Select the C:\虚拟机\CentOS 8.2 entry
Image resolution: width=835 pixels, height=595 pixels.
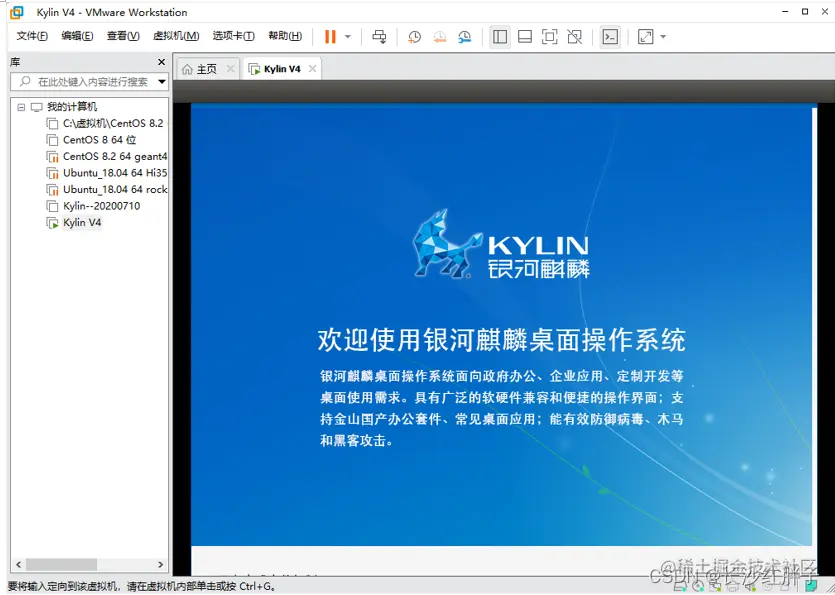[x=113, y=123]
